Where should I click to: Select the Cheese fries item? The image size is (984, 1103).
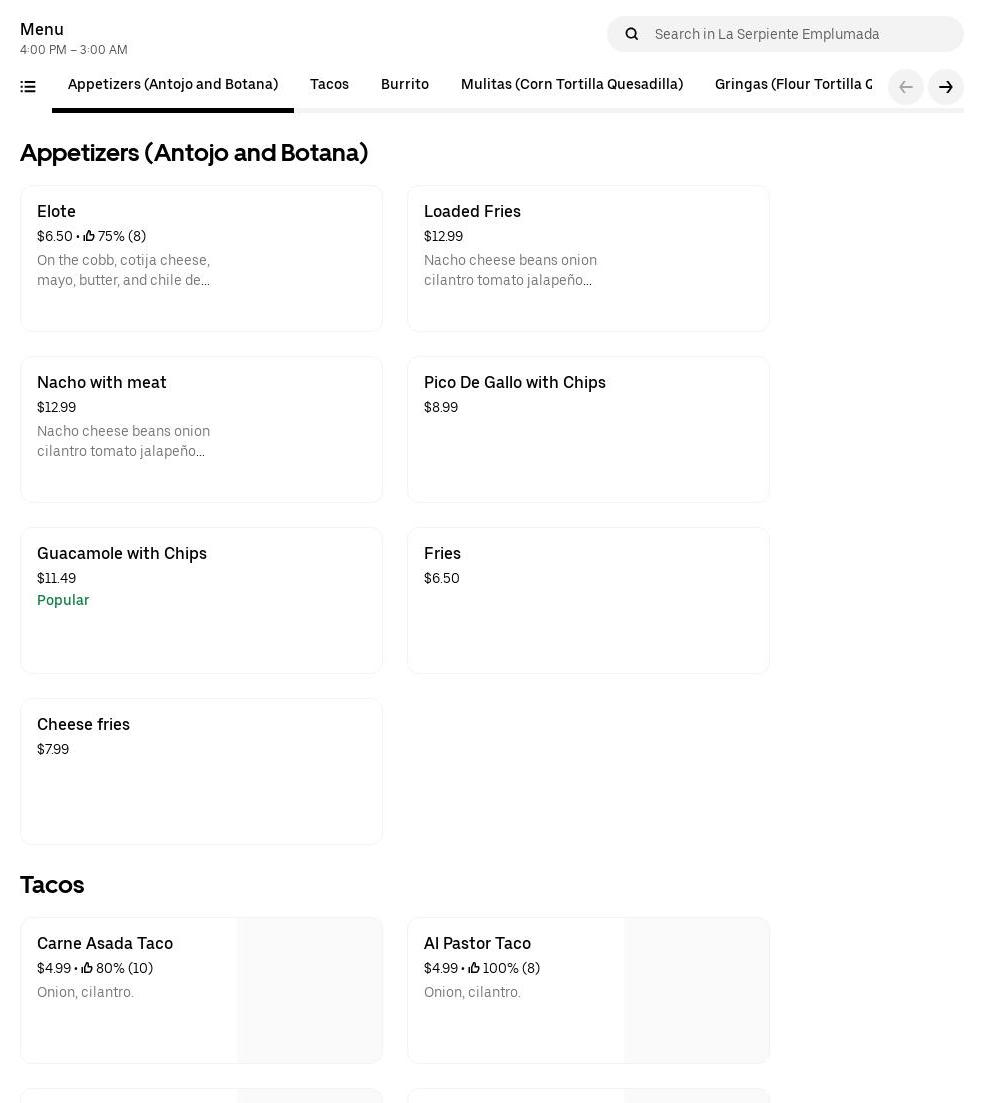(x=201, y=771)
